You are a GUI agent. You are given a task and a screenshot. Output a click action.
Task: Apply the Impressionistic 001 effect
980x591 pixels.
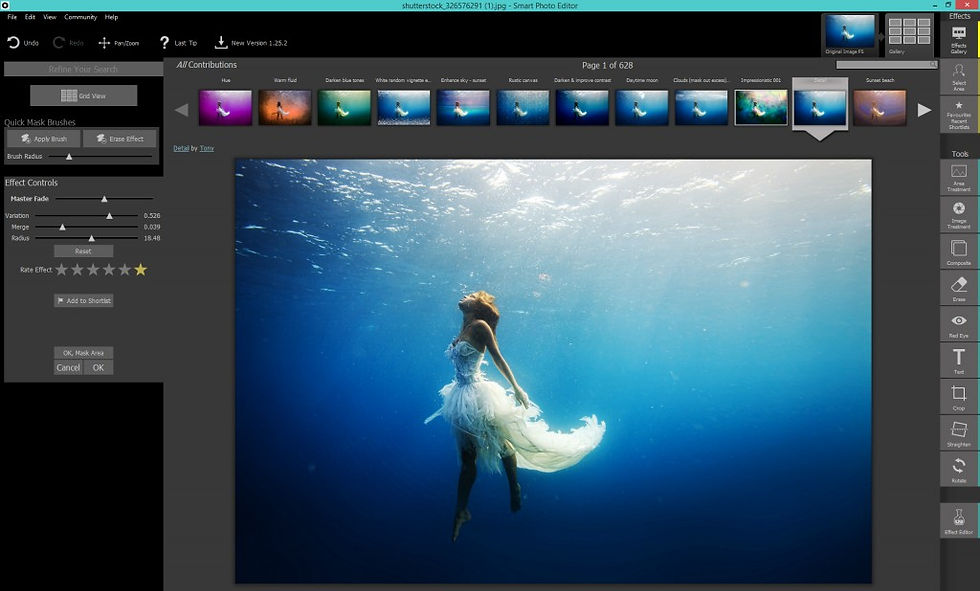click(761, 107)
